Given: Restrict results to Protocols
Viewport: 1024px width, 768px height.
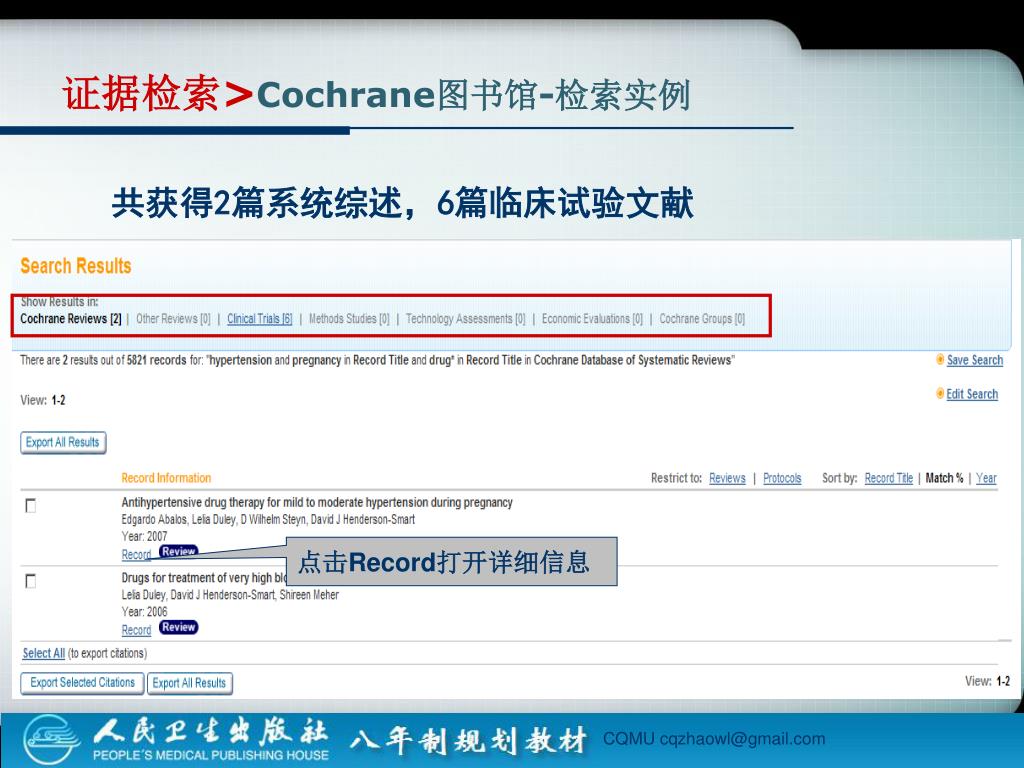Looking at the screenshot, I should coord(782,478).
